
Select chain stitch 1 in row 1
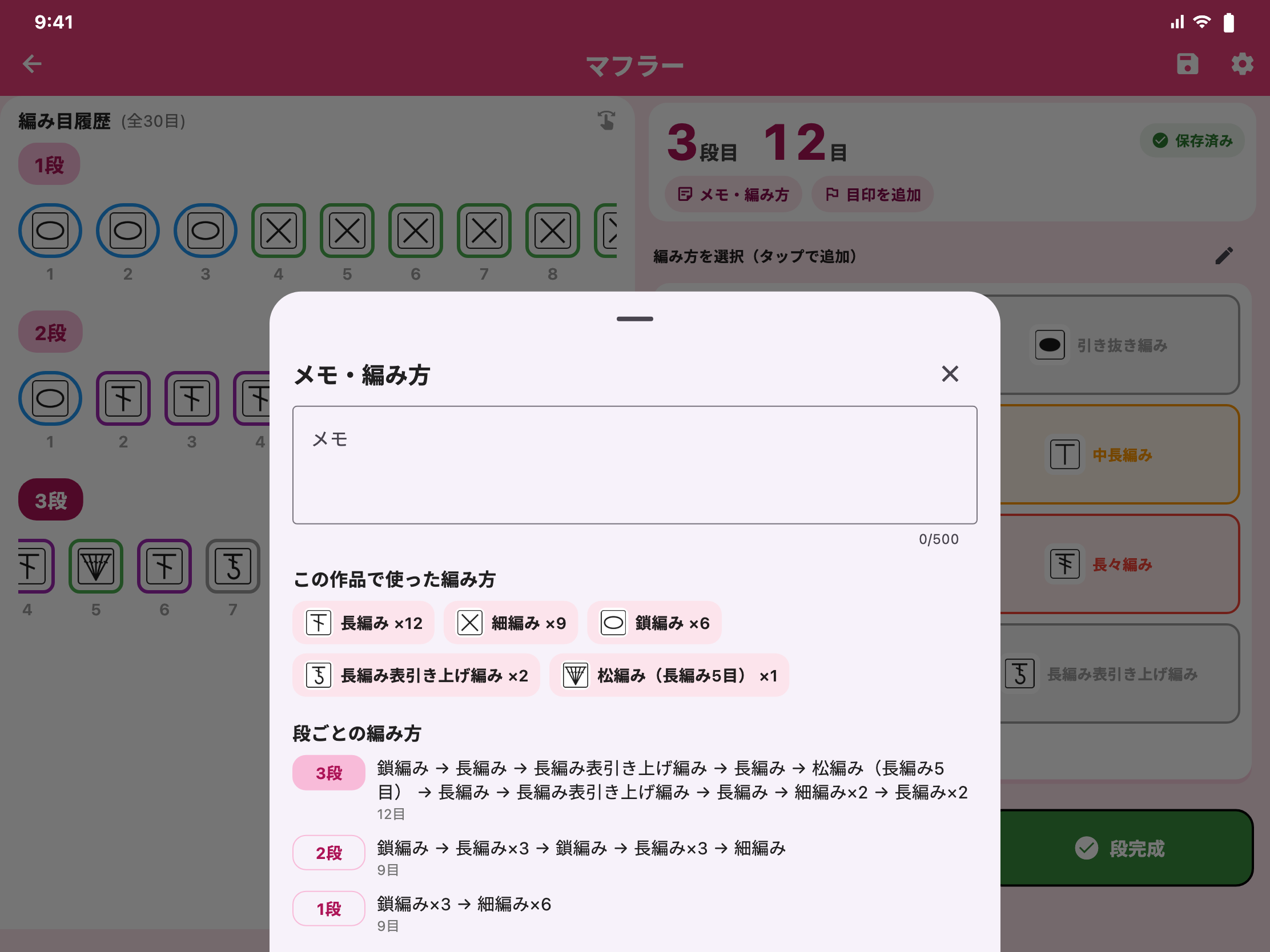[x=50, y=231]
